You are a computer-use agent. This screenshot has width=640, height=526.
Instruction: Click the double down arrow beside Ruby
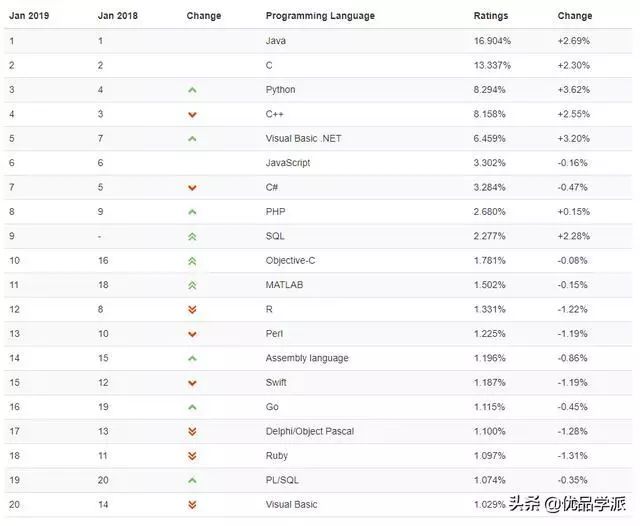[x=192, y=456]
